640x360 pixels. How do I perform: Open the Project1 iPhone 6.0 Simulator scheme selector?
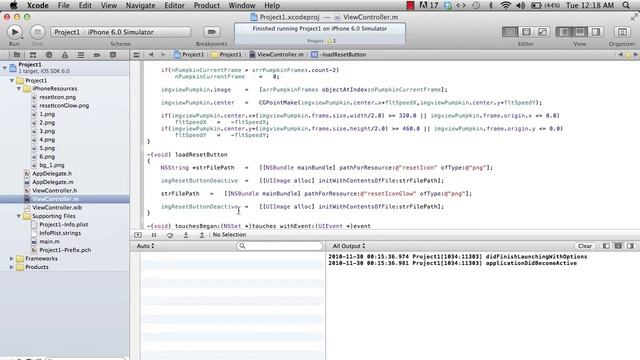pyautogui.click(x=120, y=32)
